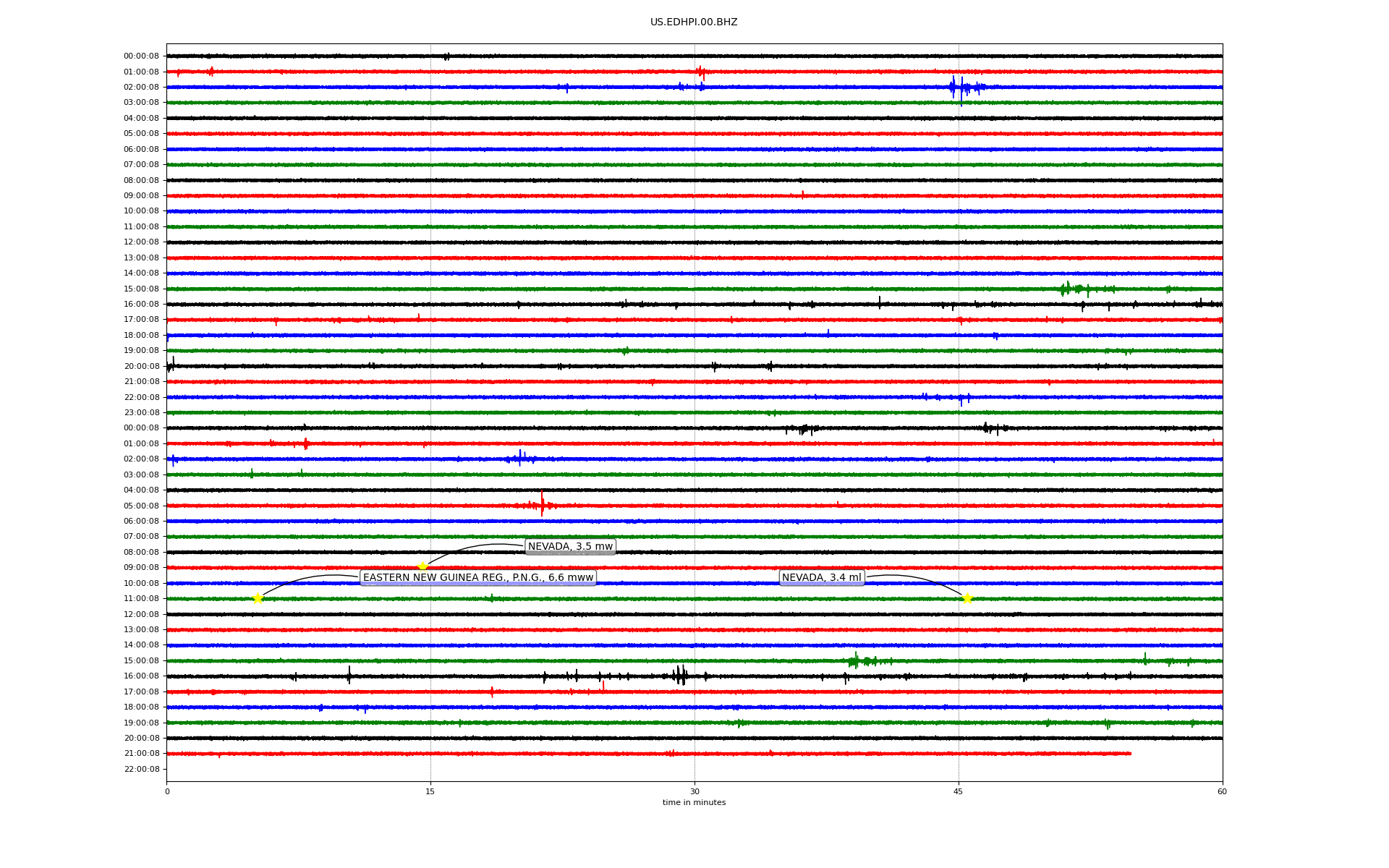Click the 45 minute tick label
Screen dimensions: 1389x868
958,791
